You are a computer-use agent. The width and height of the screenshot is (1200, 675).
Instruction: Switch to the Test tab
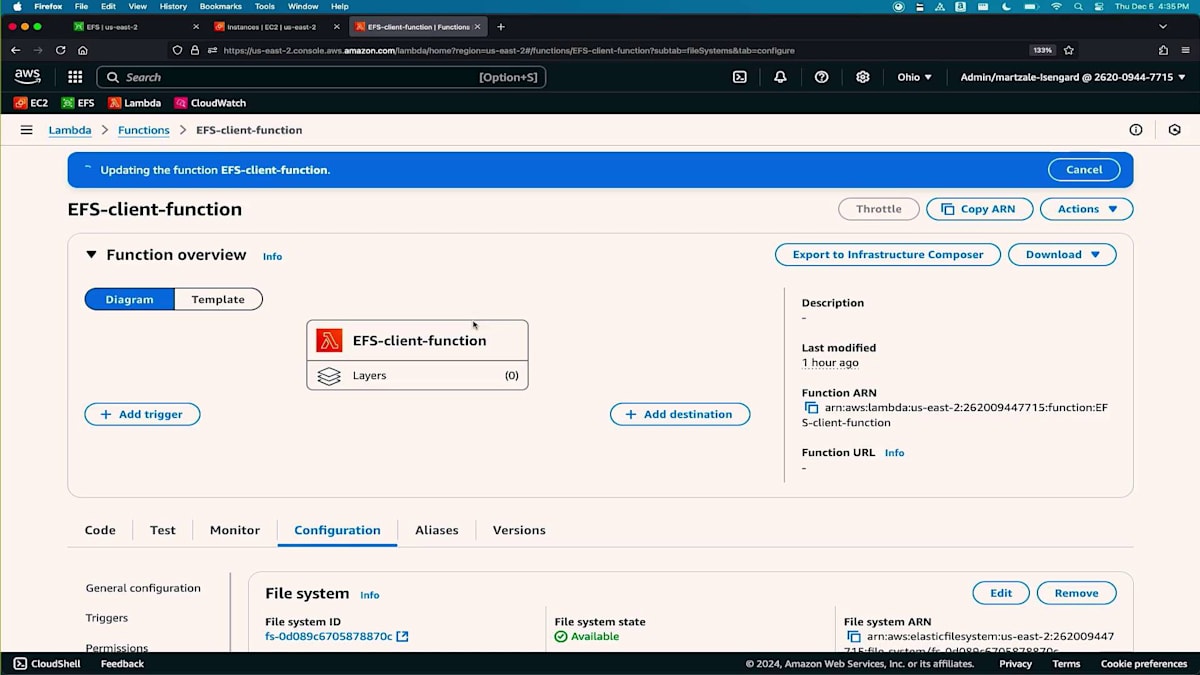(x=163, y=530)
